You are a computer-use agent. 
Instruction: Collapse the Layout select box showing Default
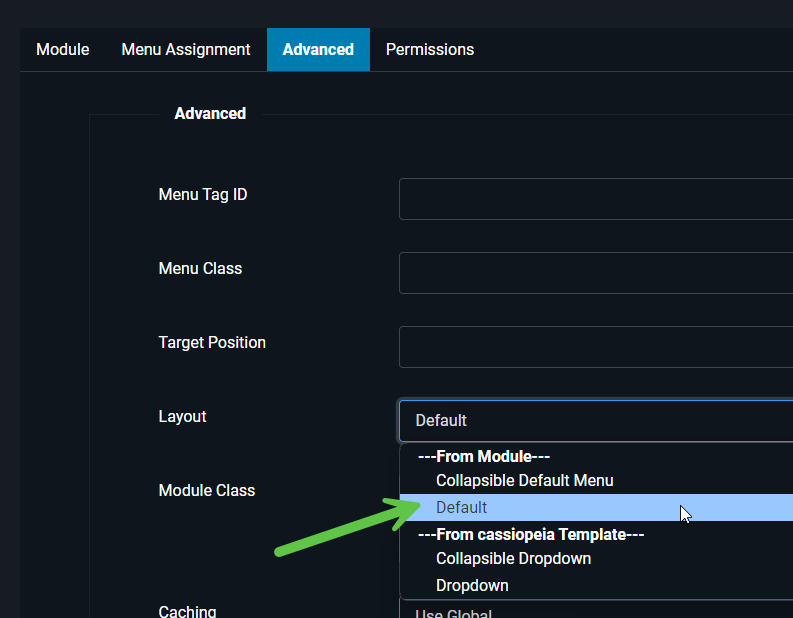[x=595, y=421]
